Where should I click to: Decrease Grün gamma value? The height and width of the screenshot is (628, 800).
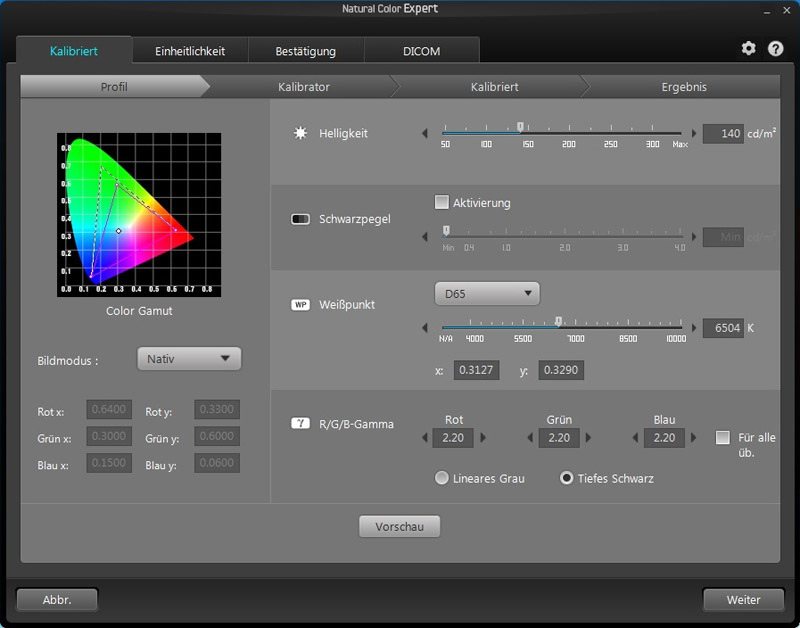[x=530, y=438]
